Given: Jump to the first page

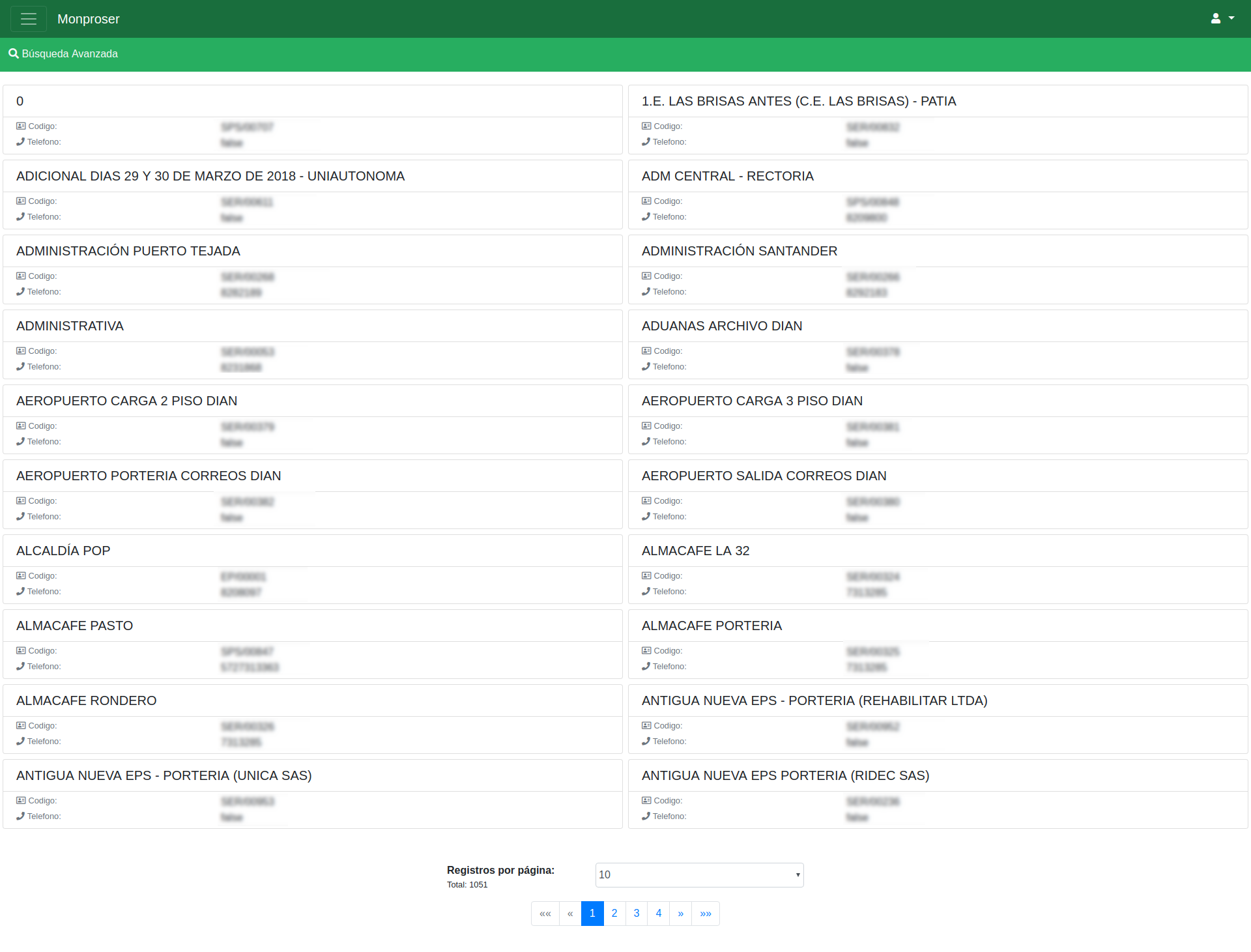Looking at the screenshot, I should click(545, 914).
